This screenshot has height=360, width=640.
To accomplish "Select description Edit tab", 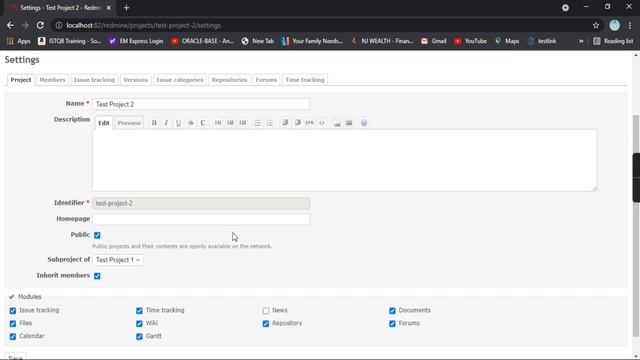I will [104, 123].
